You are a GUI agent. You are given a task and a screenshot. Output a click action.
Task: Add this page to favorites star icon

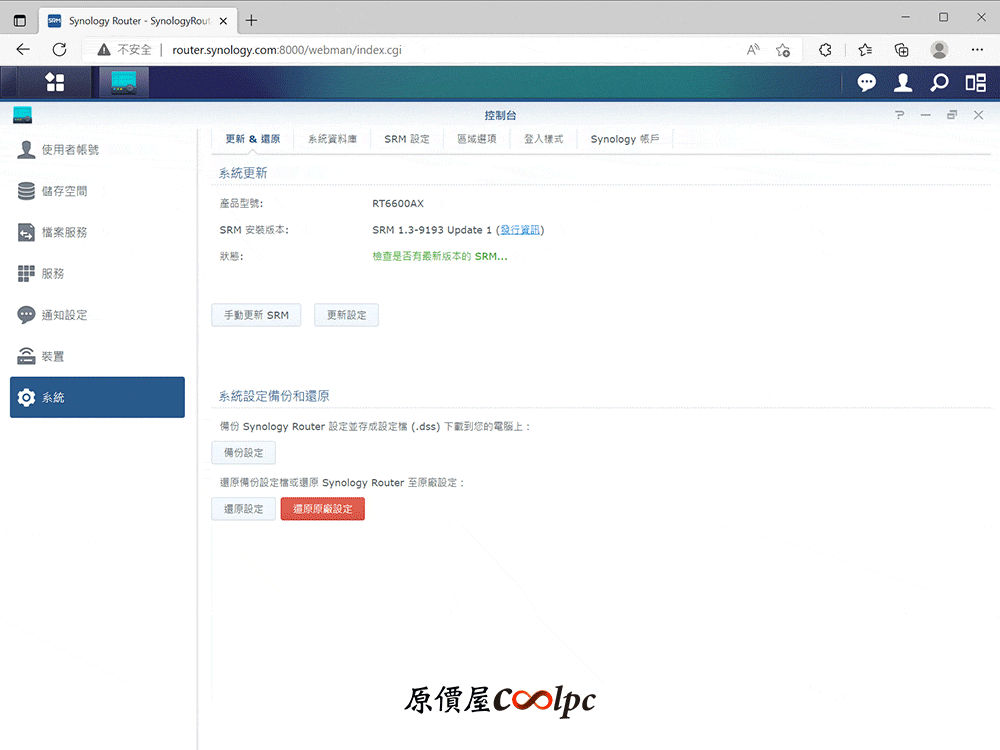pyautogui.click(x=783, y=50)
